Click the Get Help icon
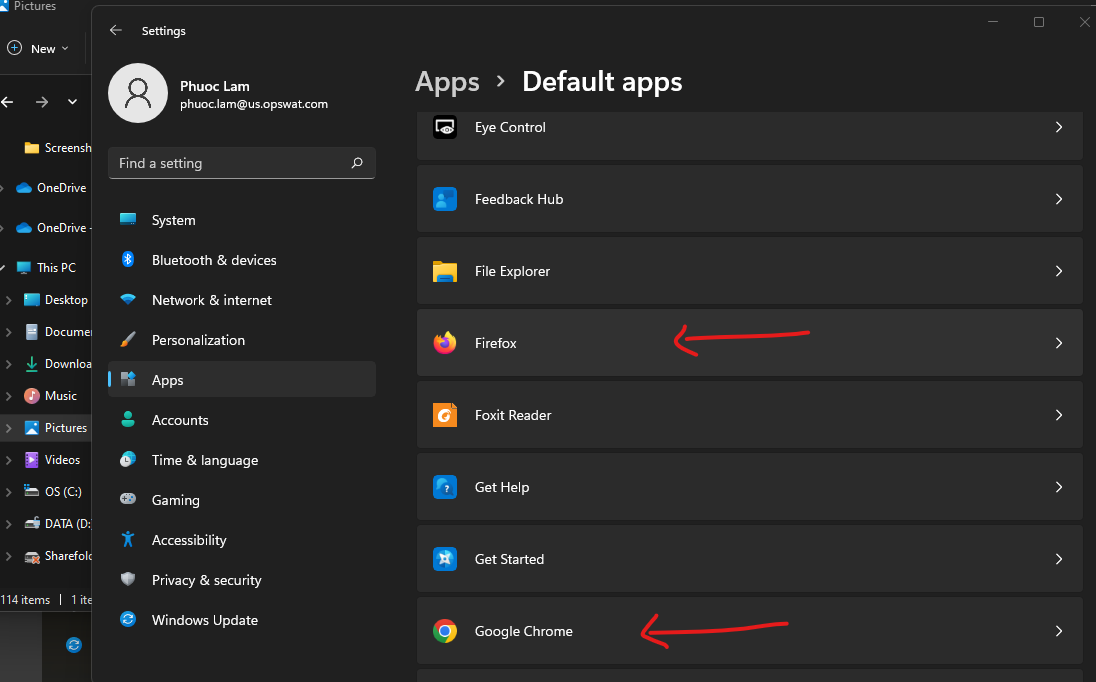The height and width of the screenshot is (682, 1096). coord(445,487)
